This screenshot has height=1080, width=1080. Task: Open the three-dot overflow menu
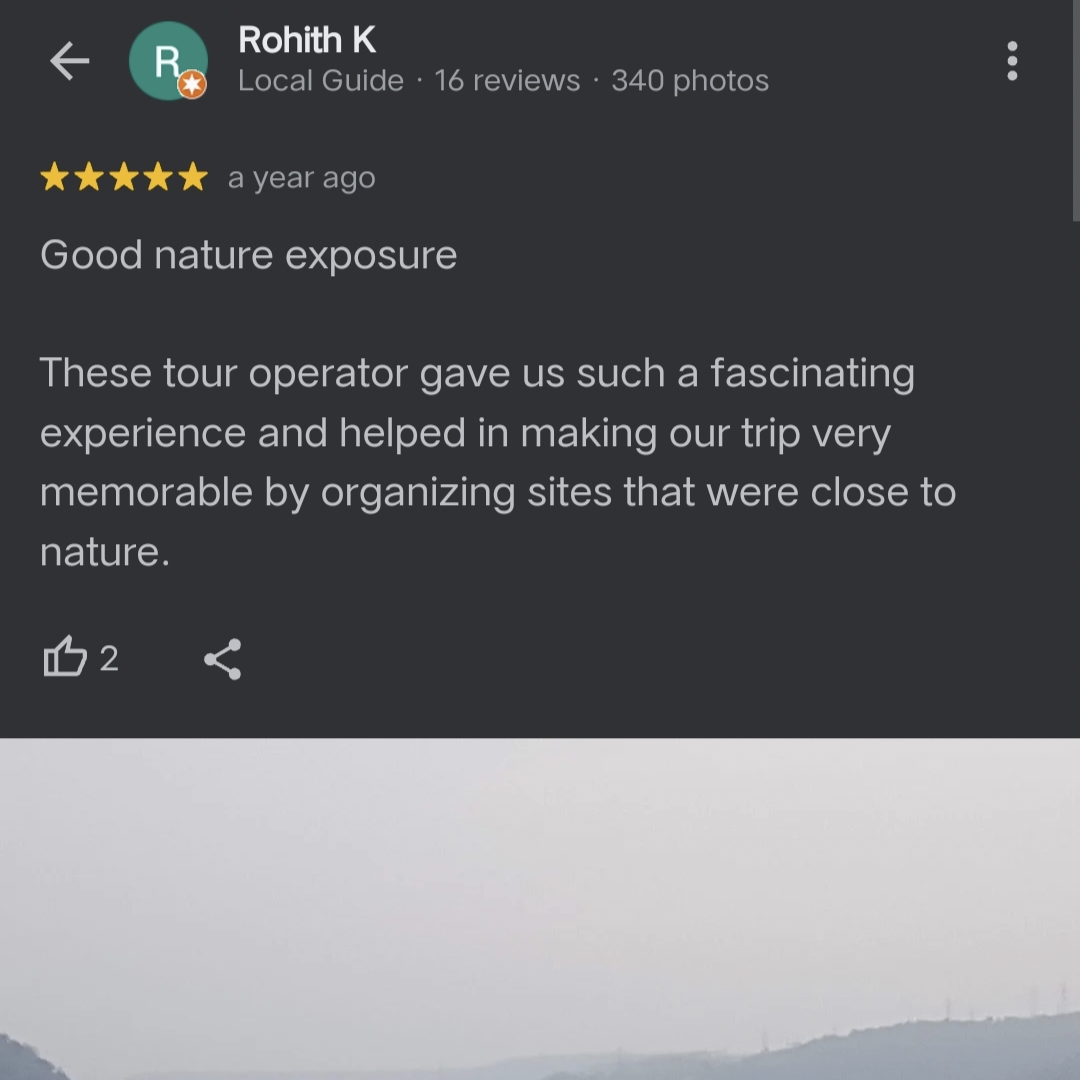[1012, 61]
